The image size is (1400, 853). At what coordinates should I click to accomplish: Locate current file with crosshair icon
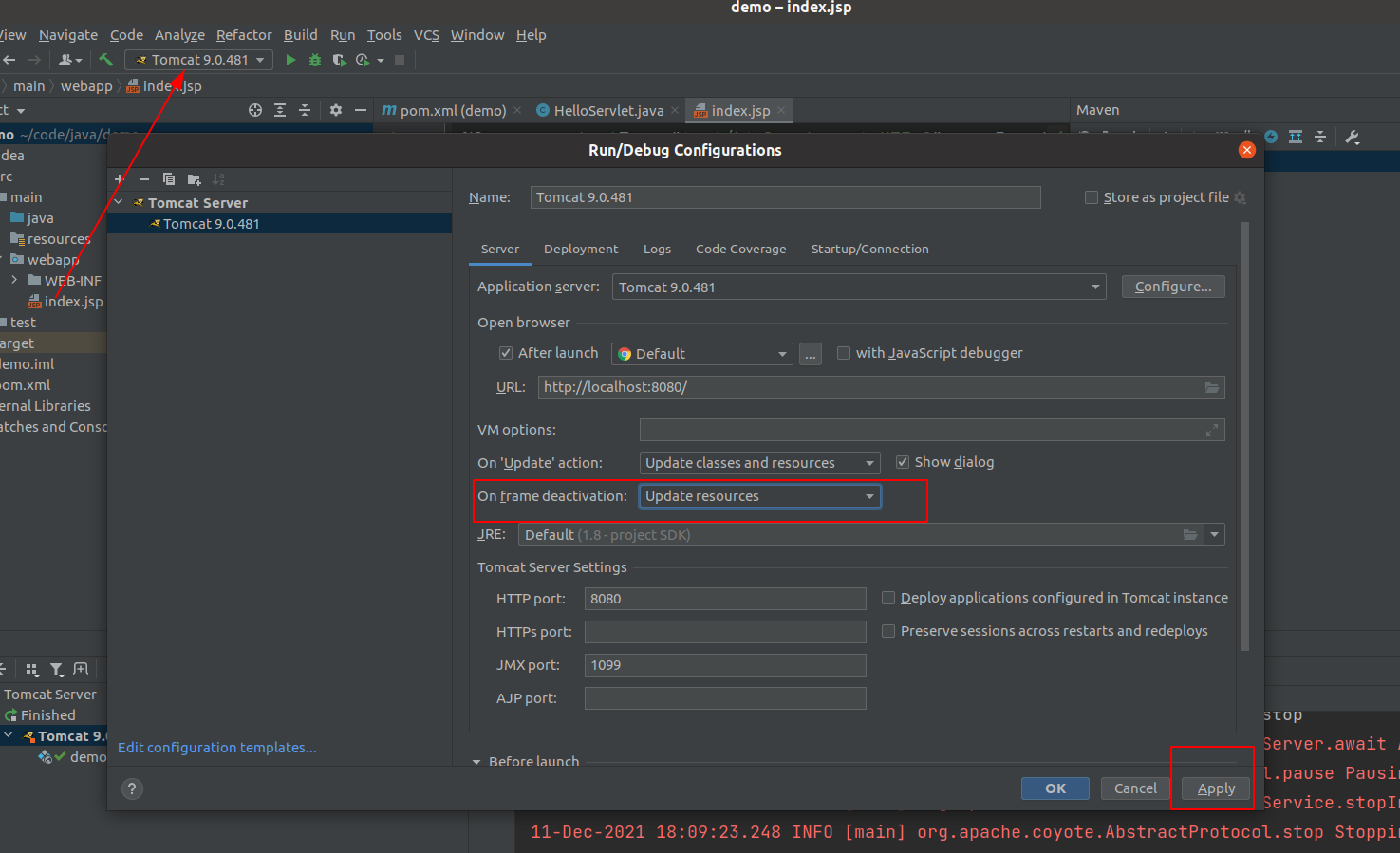click(x=255, y=110)
